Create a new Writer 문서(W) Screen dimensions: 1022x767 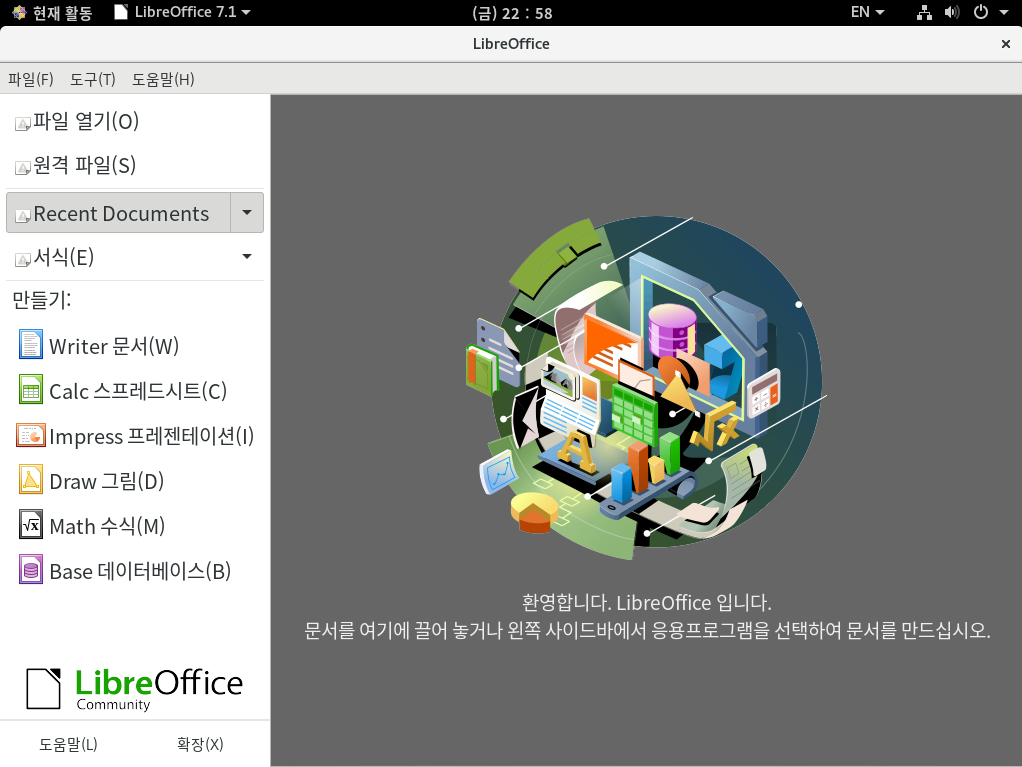click(135, 345)
